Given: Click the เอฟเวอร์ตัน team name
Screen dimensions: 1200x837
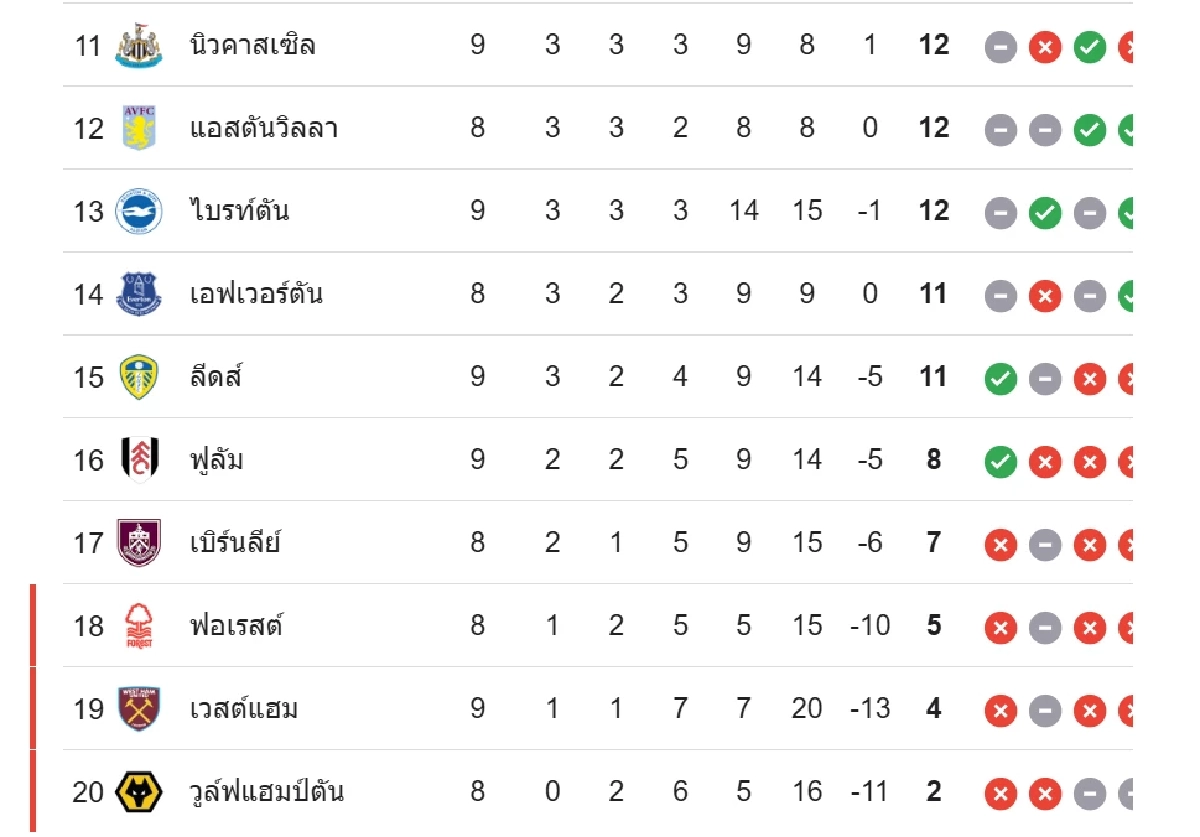Looking at the screenshot, I should click(256, 294).
